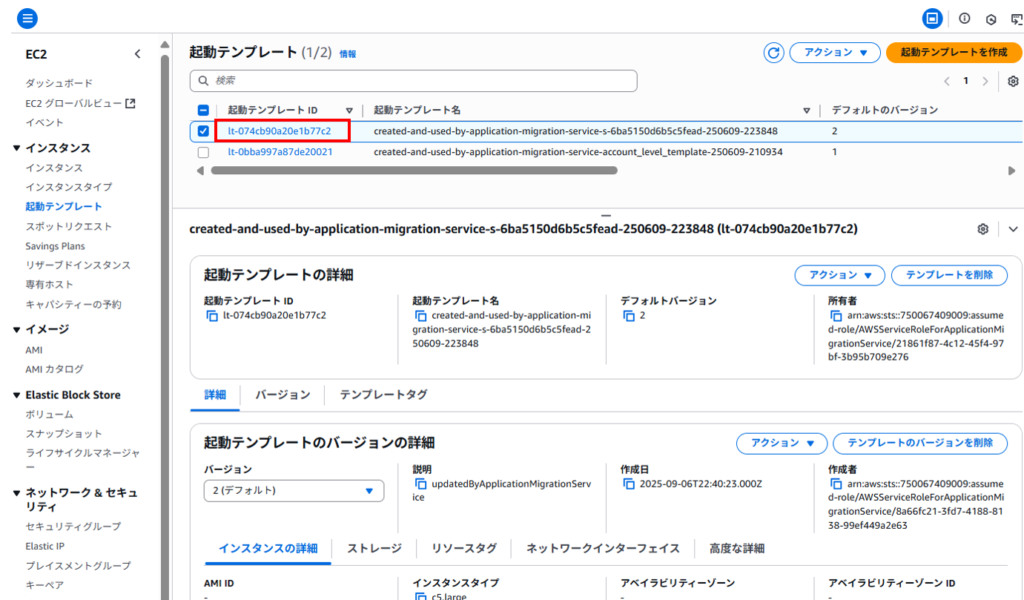Click テンプレートを削除 button

[950, 276]
